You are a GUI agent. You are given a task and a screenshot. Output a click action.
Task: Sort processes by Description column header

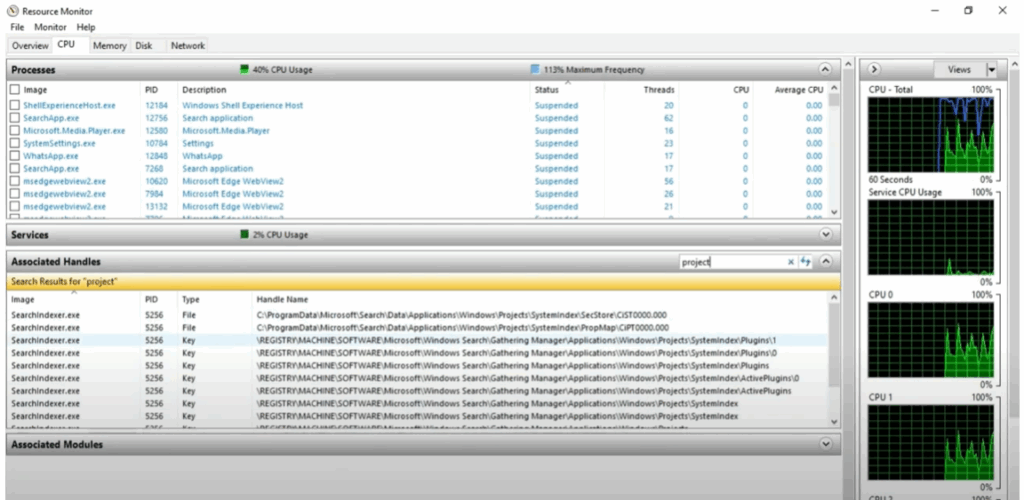(x=204, y=90)
